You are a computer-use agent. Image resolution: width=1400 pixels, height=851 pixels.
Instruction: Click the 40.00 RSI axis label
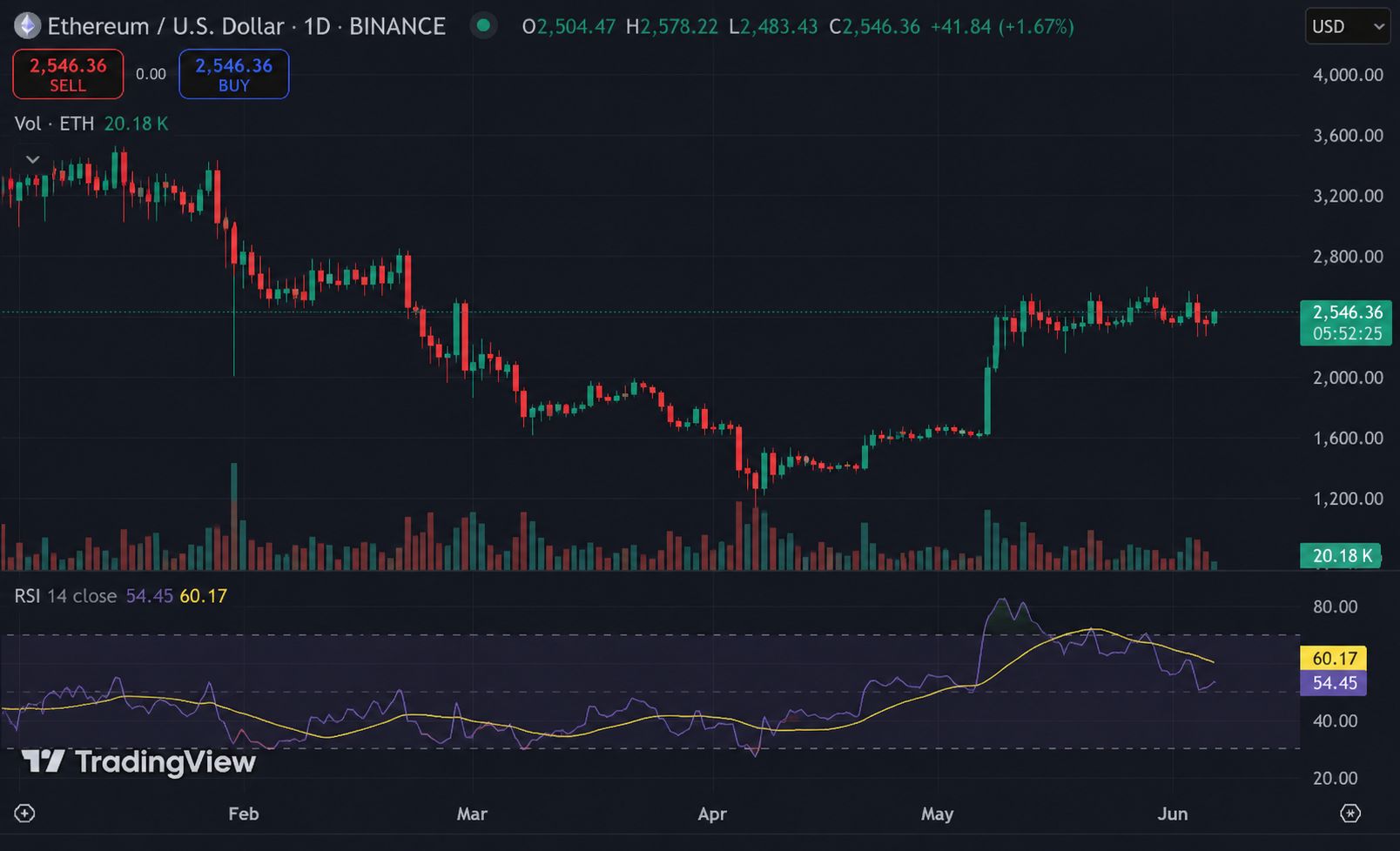[1335, 720]
